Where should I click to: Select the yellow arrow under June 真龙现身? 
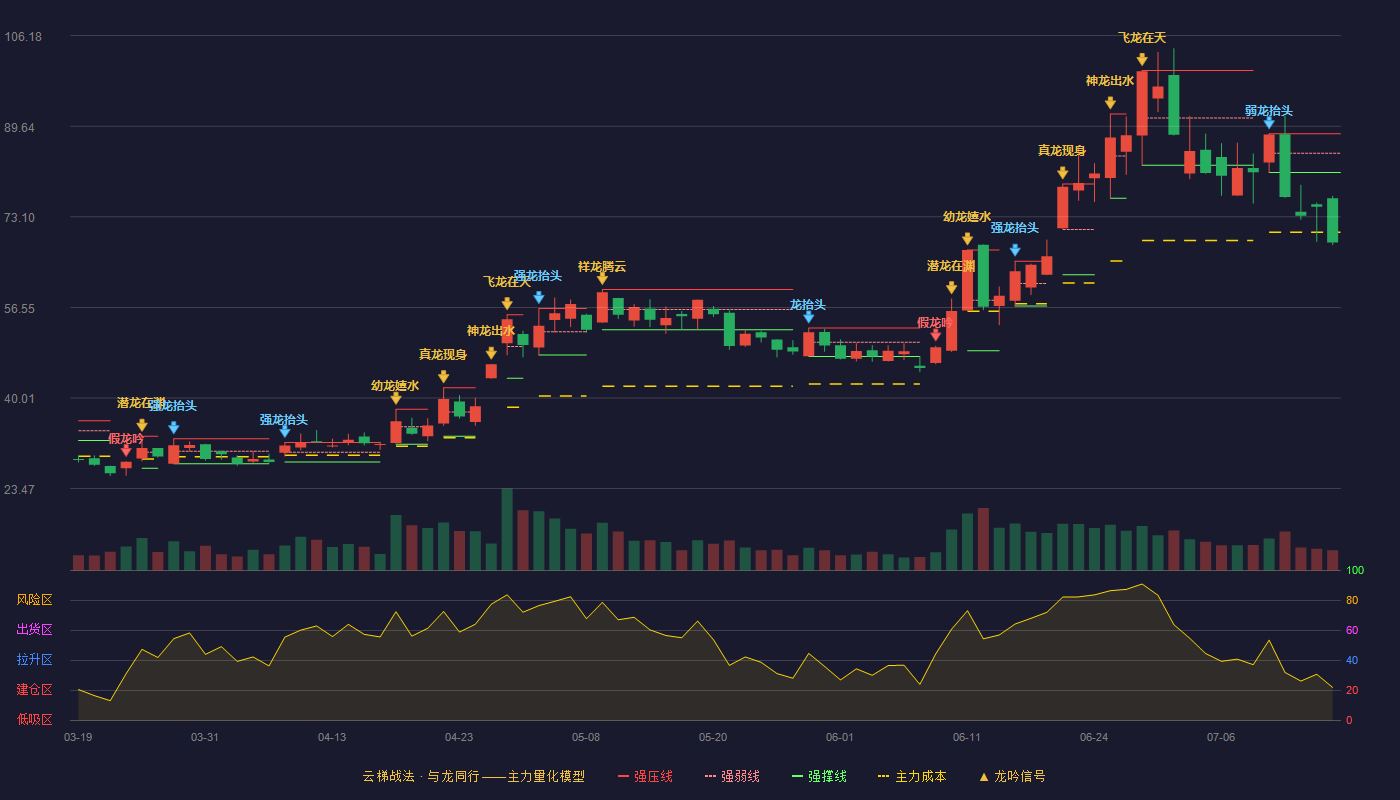click(1062, 173)
